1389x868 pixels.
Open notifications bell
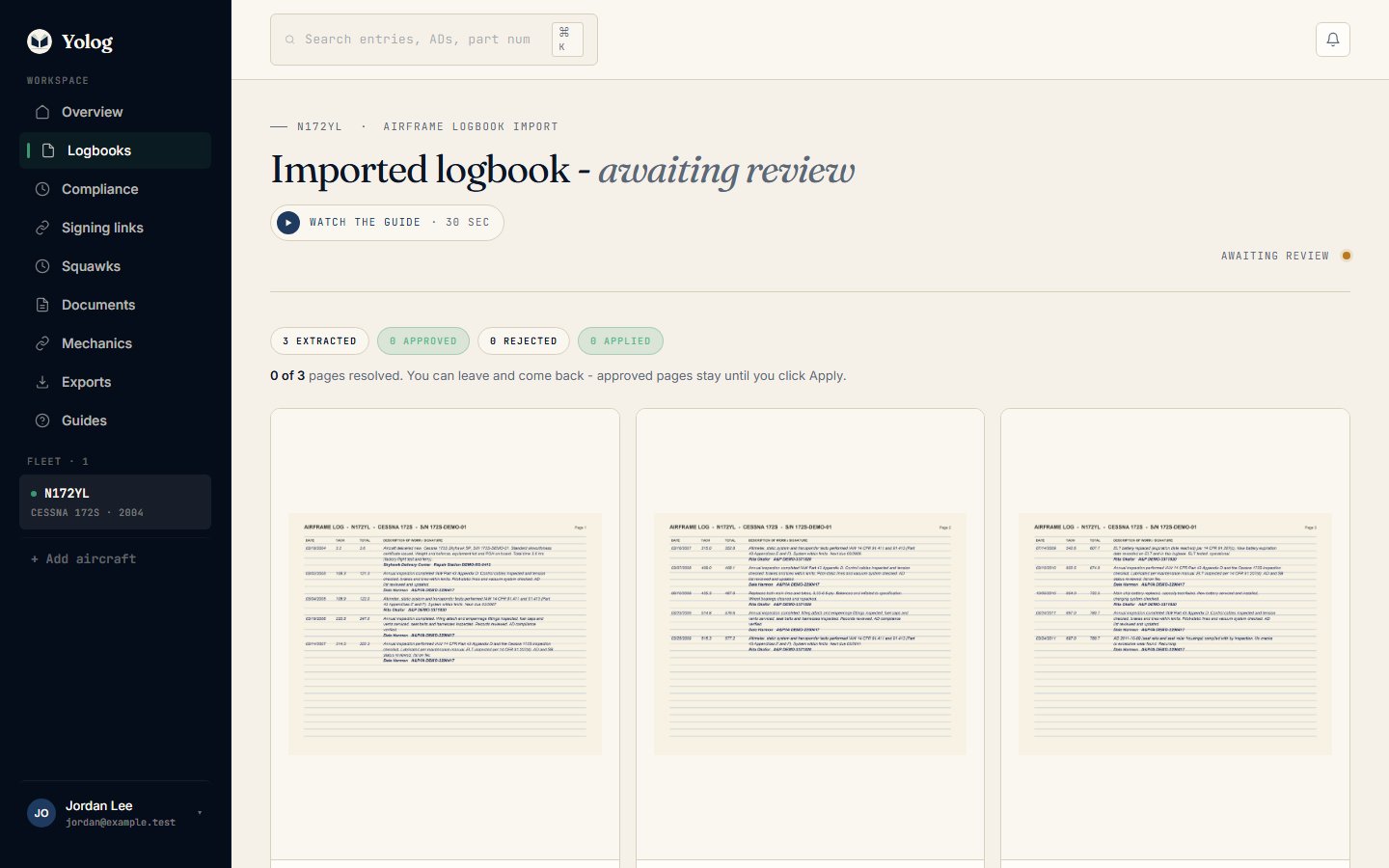[x=1333, y=40]
